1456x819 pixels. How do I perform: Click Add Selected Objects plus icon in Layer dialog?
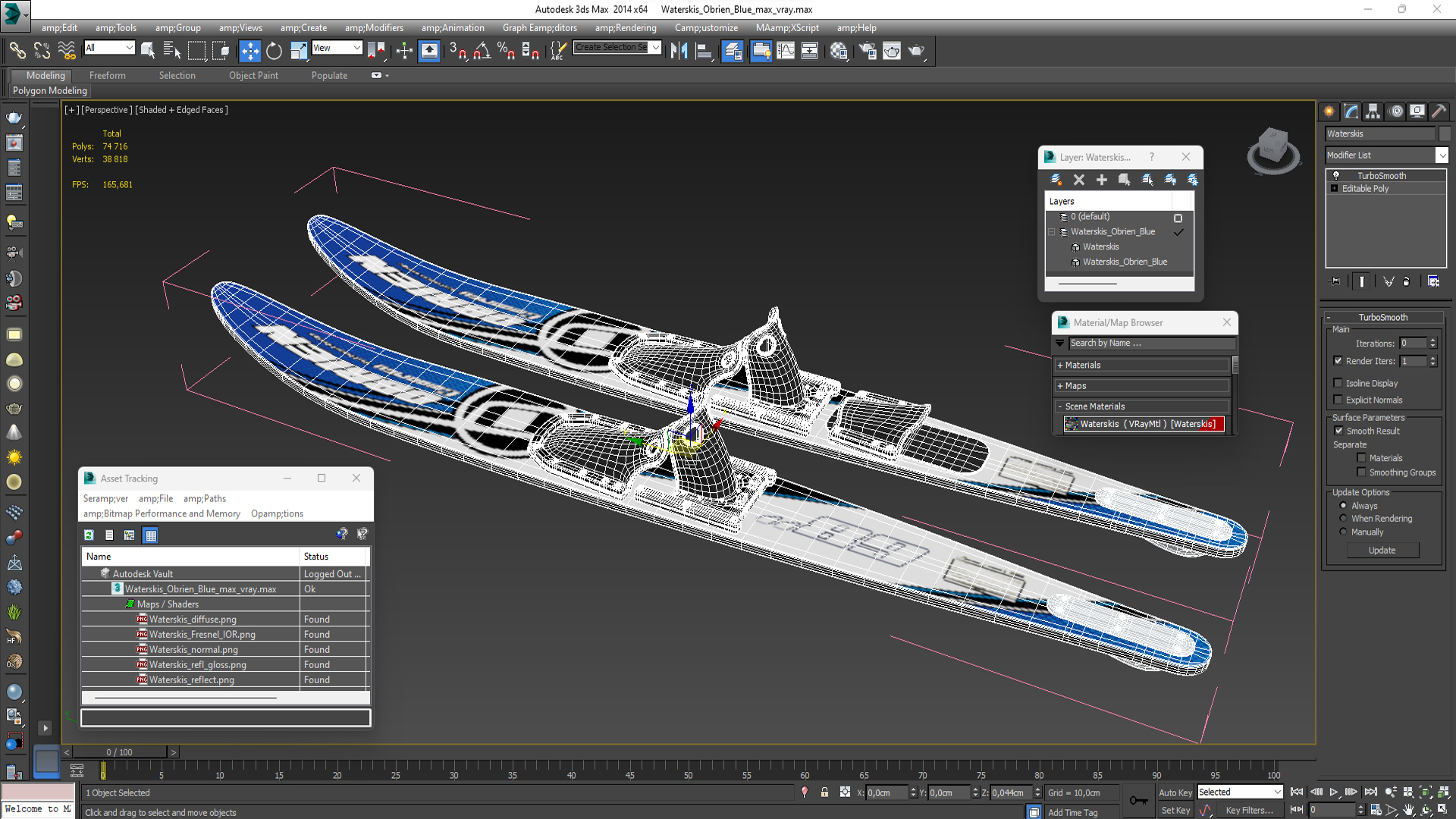point(1102,180)
